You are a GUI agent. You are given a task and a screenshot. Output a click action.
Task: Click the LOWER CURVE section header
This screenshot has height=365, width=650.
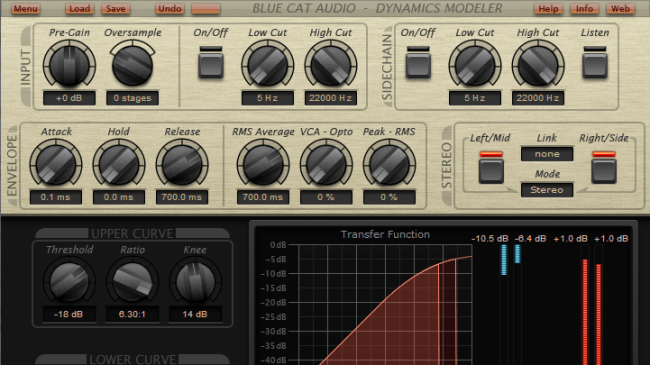point(132,359)
